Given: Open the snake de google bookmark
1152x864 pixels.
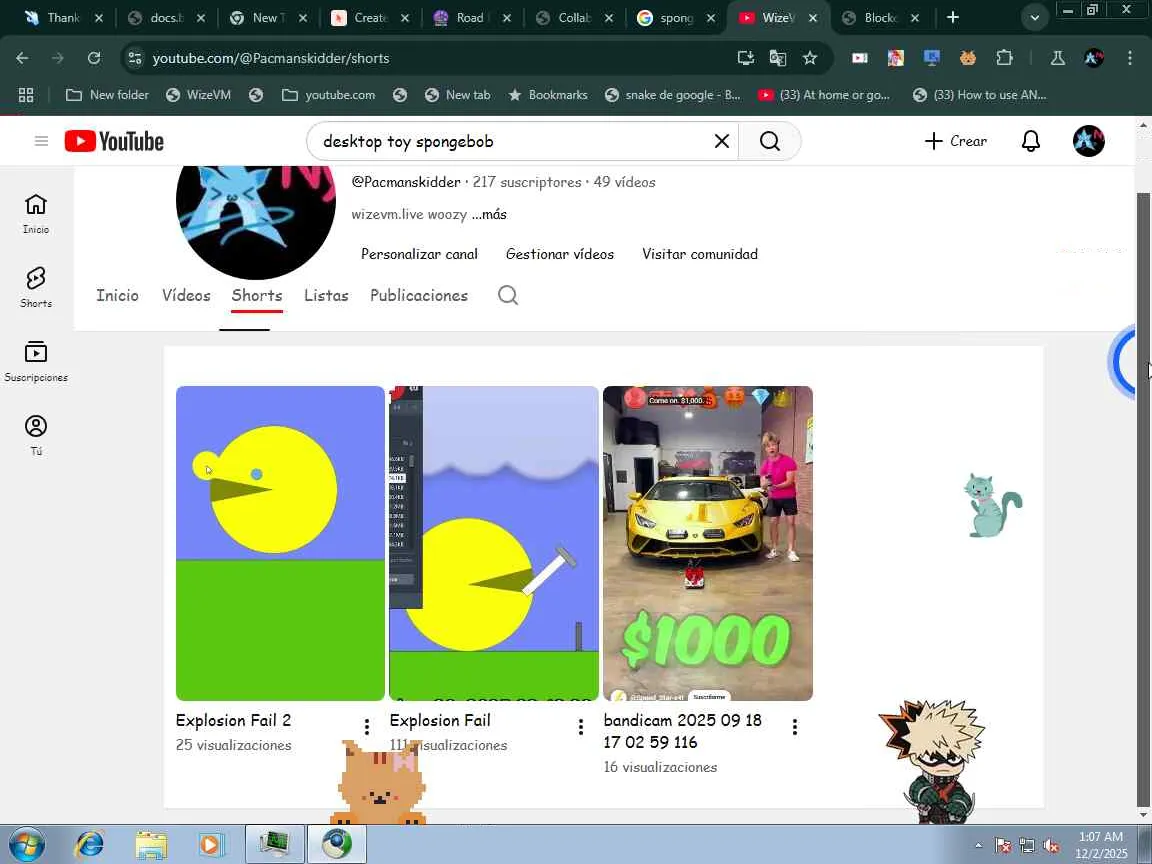Looking at the screenshot, I should click(673, 95).
